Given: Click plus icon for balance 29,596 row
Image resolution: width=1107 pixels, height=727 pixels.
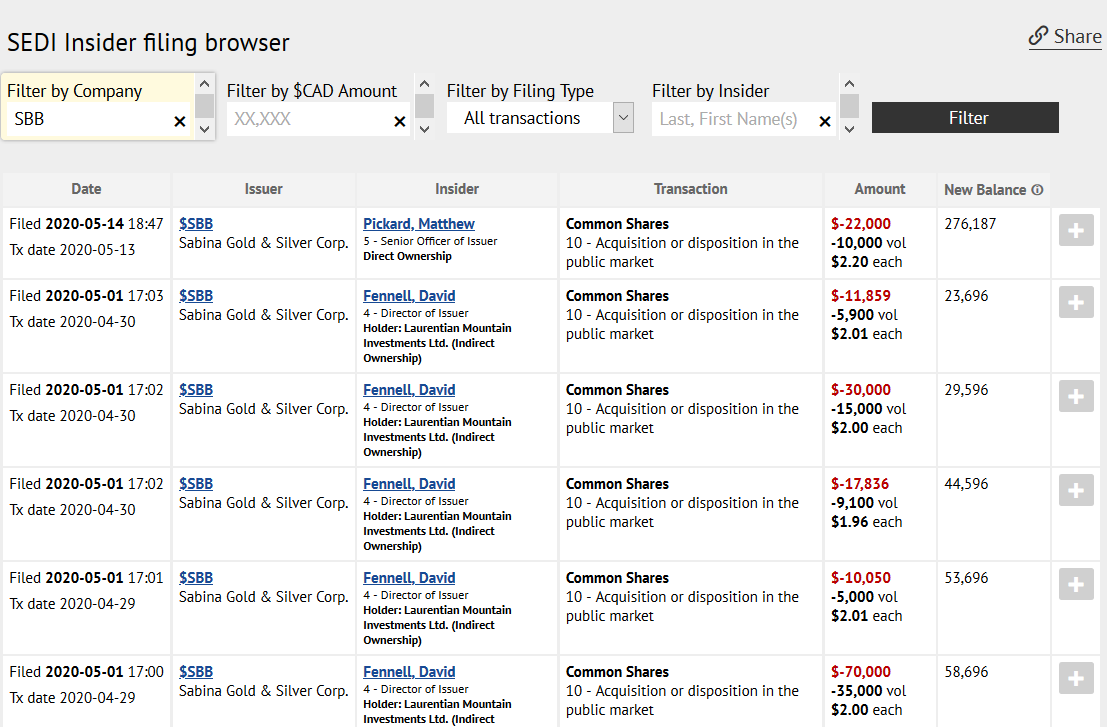Looking at the screenshot, I should [x=1076, y=397].
